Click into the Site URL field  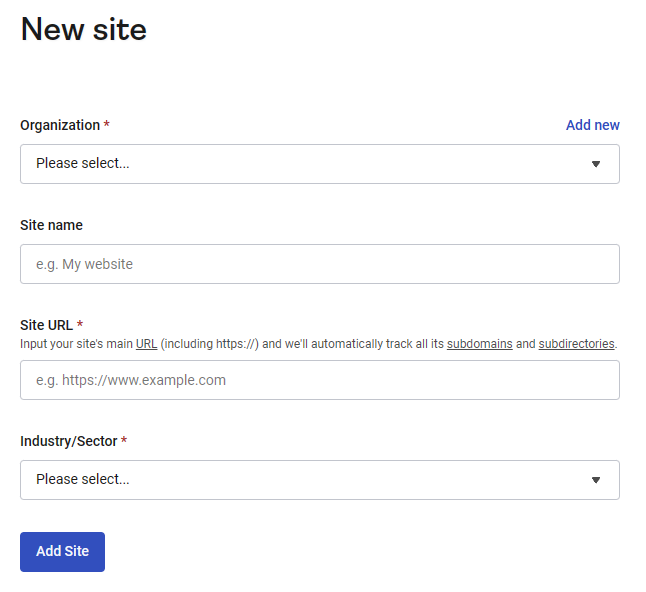pyautogui.click(x=319, y=380)
